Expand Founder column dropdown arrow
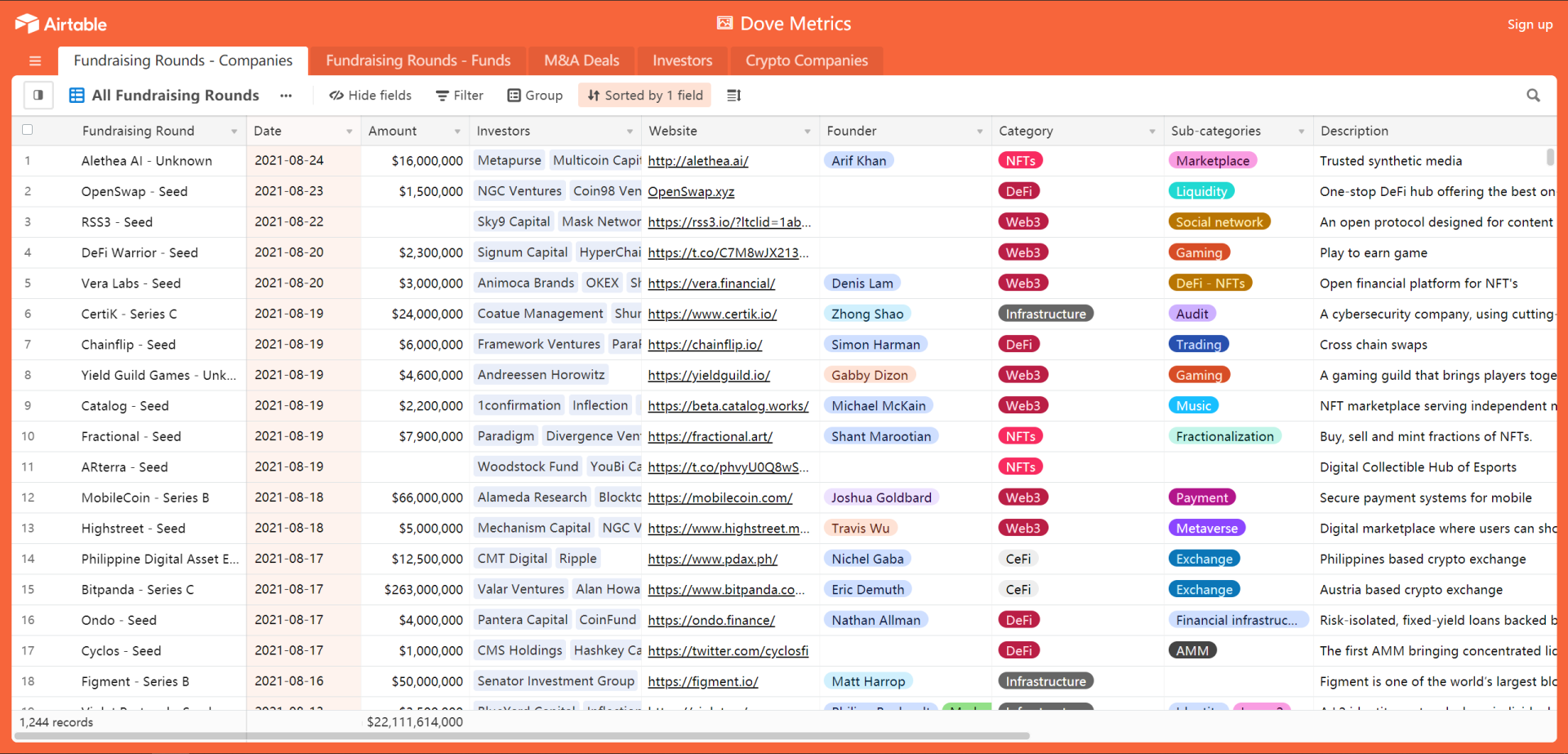Viewport: 1568px width, 754px height. 980,132
